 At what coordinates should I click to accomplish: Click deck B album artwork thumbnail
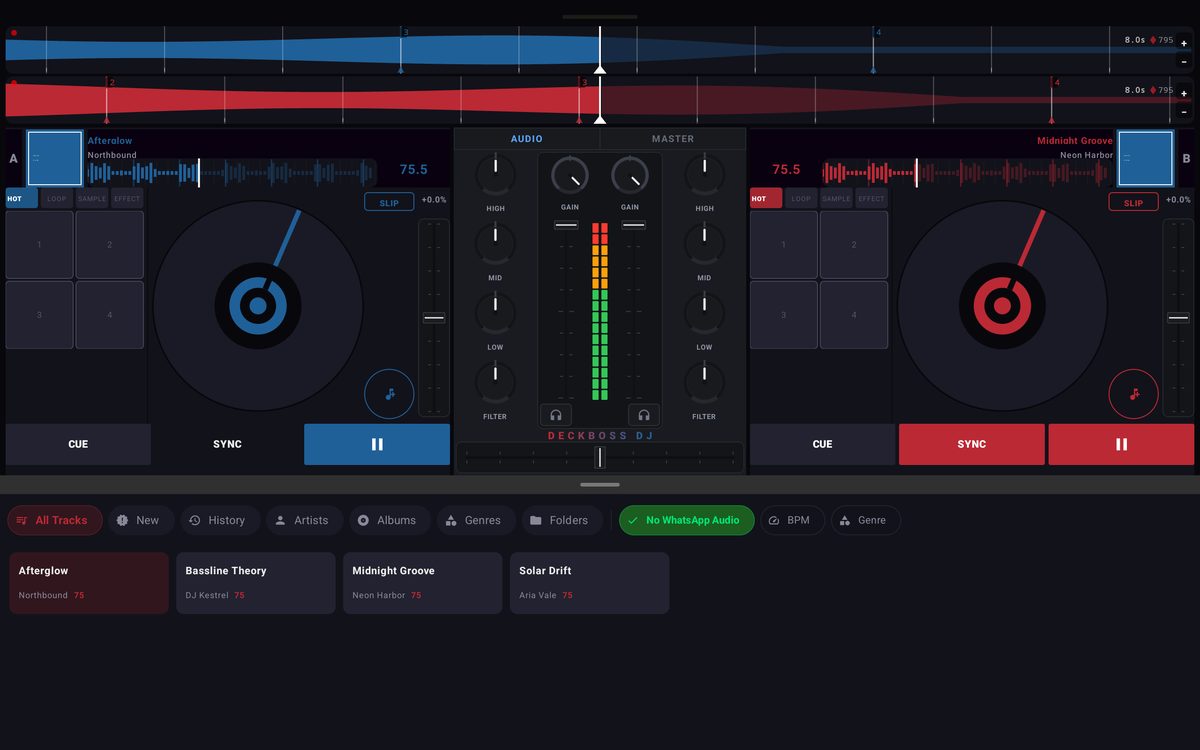1145,158
